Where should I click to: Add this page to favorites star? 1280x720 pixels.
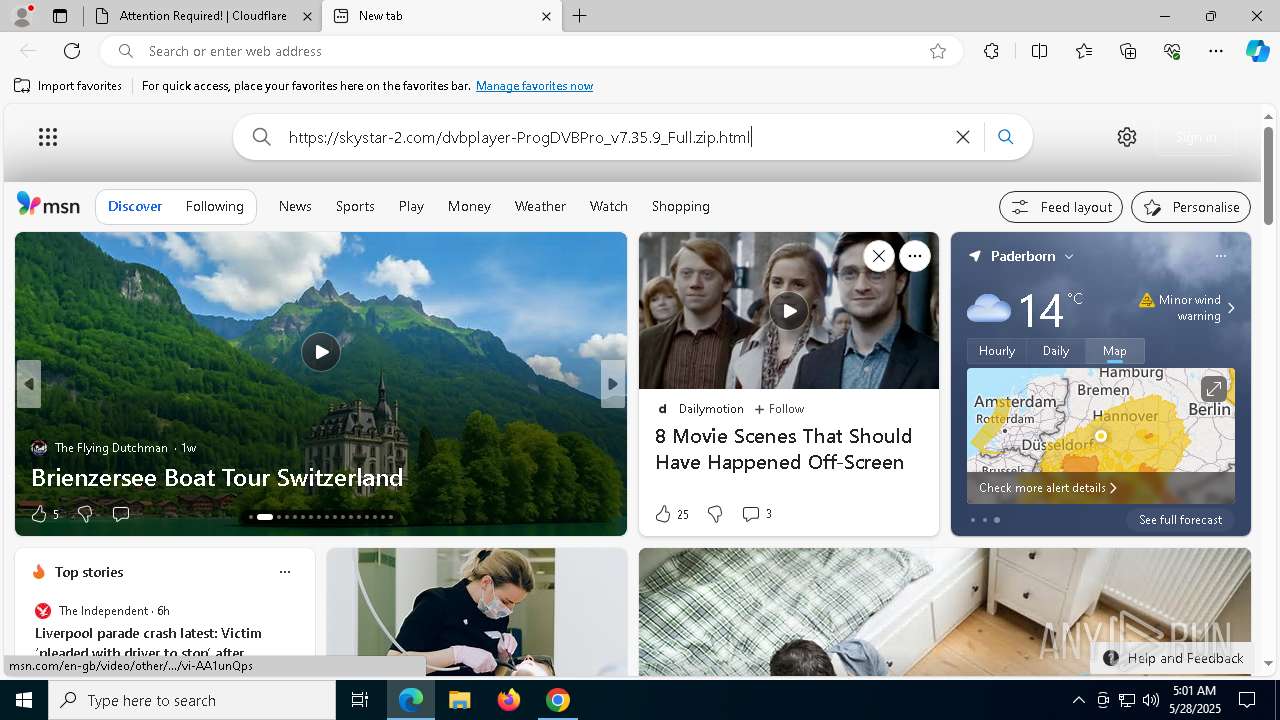coord(938,51)
